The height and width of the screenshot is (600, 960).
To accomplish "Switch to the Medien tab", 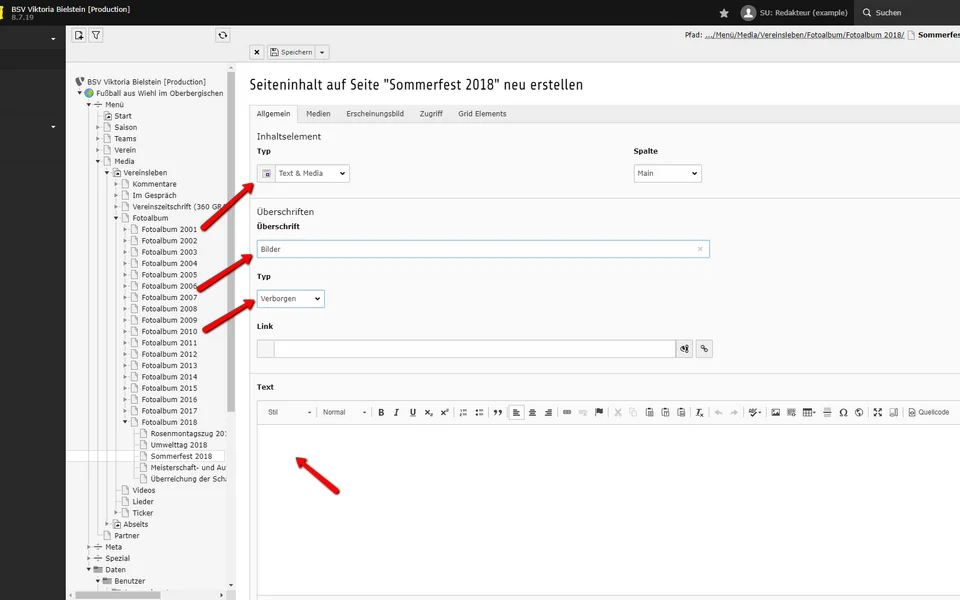I will point(318,114).
